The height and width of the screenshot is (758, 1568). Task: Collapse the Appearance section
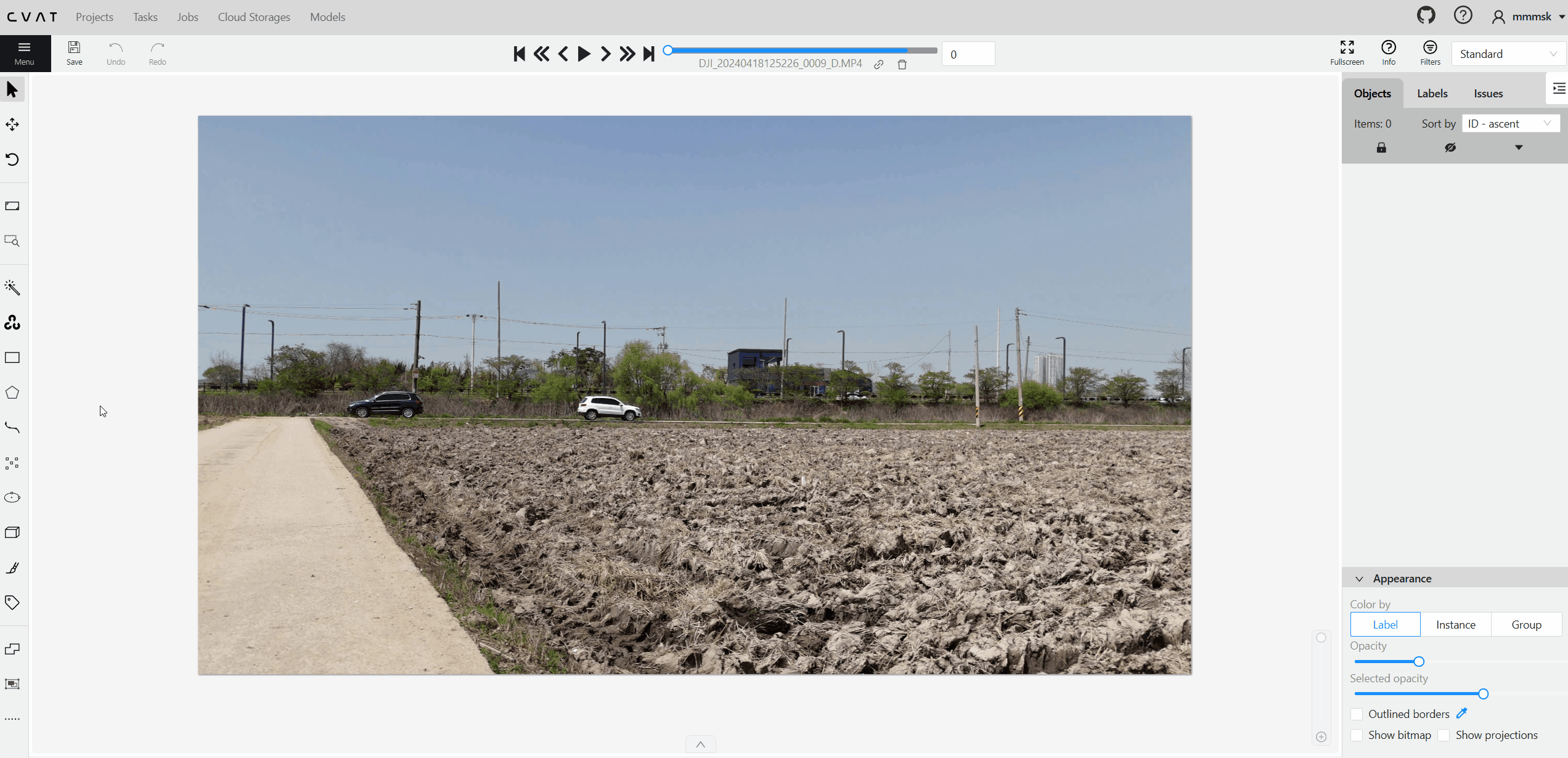(x=1359, y=579)
